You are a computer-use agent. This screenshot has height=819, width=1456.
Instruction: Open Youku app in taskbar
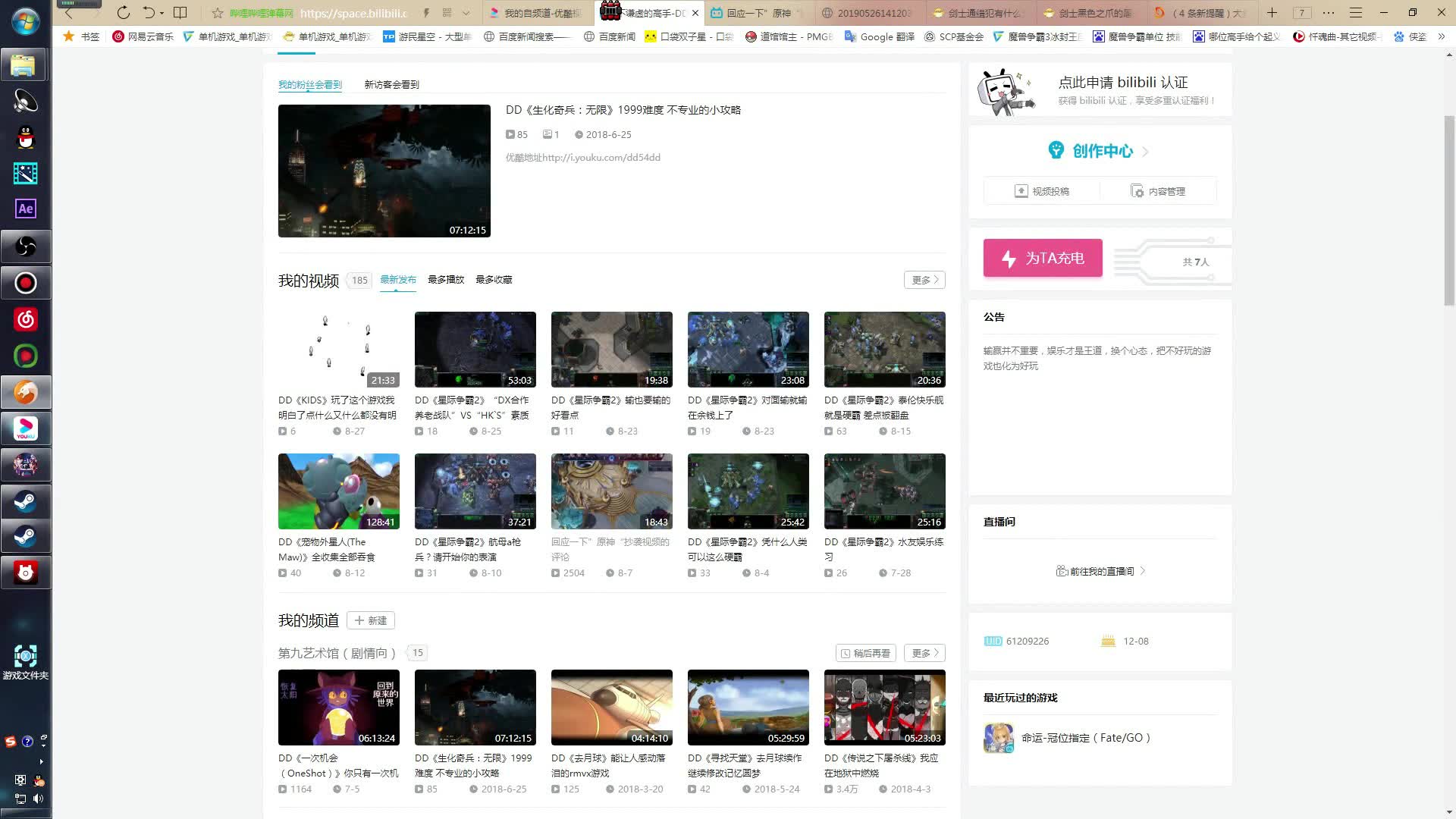pos(25,428)
